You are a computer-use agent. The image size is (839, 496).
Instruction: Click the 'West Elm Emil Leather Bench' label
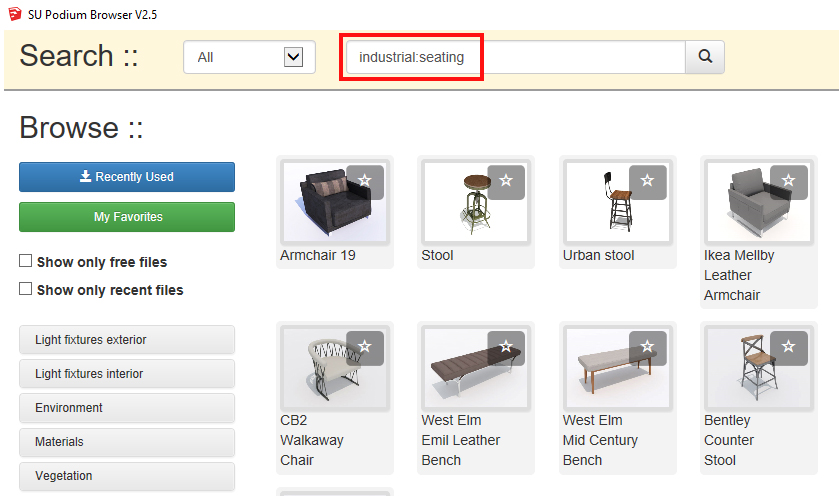(x=461, y=440)
